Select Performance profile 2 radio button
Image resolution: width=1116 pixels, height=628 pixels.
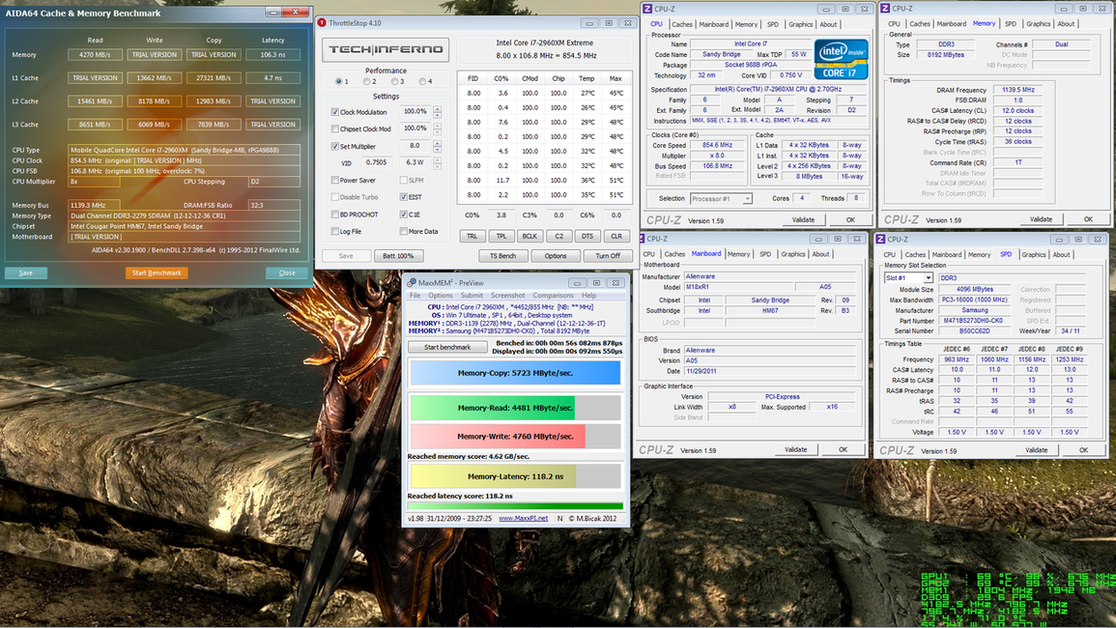click(365, 81)
